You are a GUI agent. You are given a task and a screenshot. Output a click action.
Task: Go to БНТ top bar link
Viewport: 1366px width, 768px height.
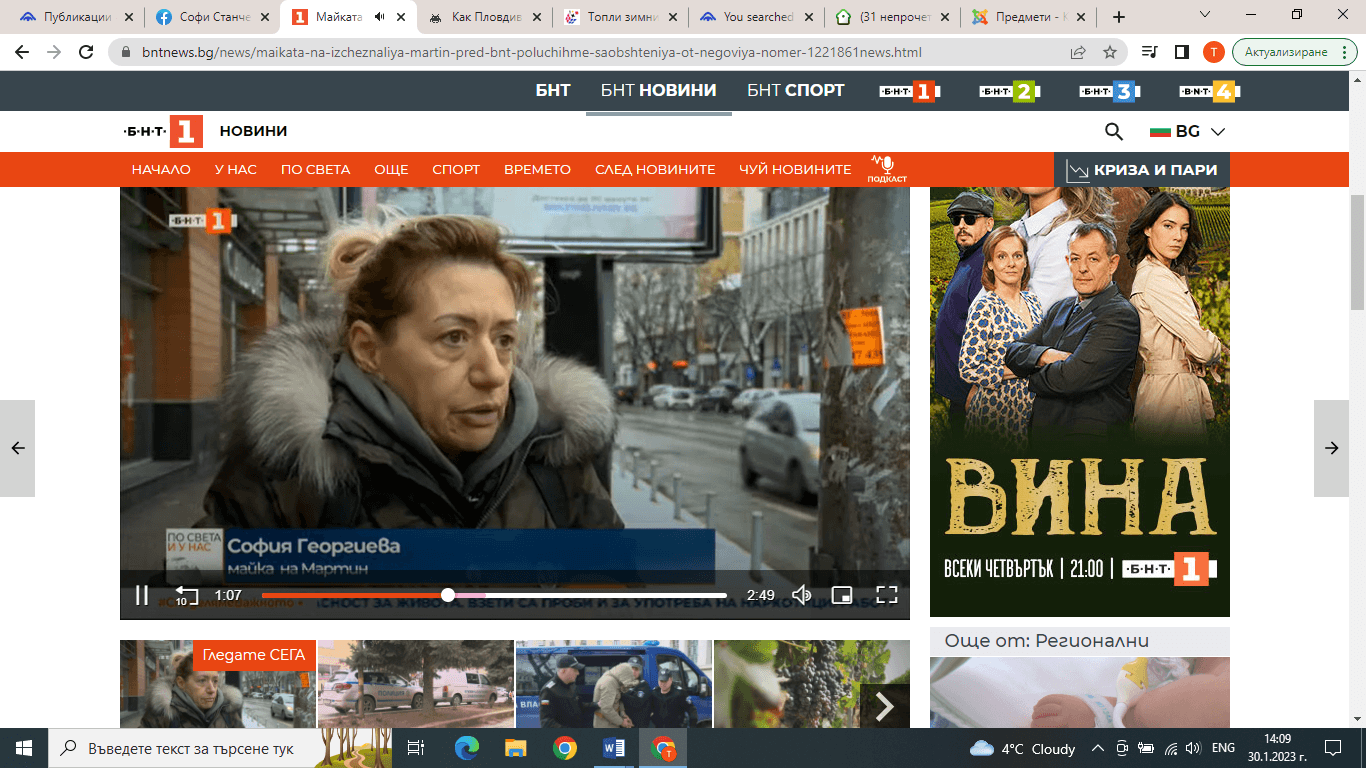pyautogui.click(x=553, y=90)
